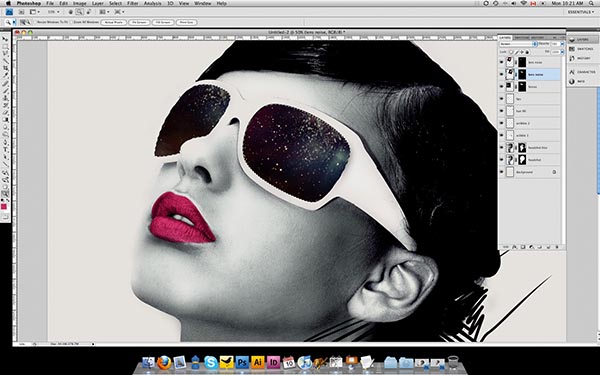
Task: Open the Window menu
Action: coord(202,3)
